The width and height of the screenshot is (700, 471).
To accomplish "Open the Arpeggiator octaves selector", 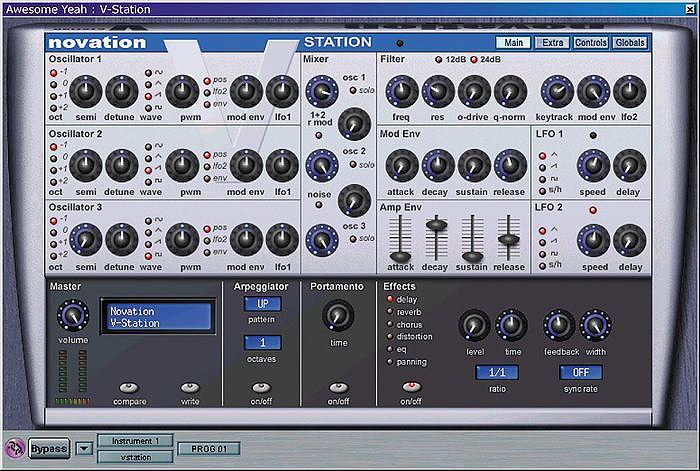I will 262,342.
